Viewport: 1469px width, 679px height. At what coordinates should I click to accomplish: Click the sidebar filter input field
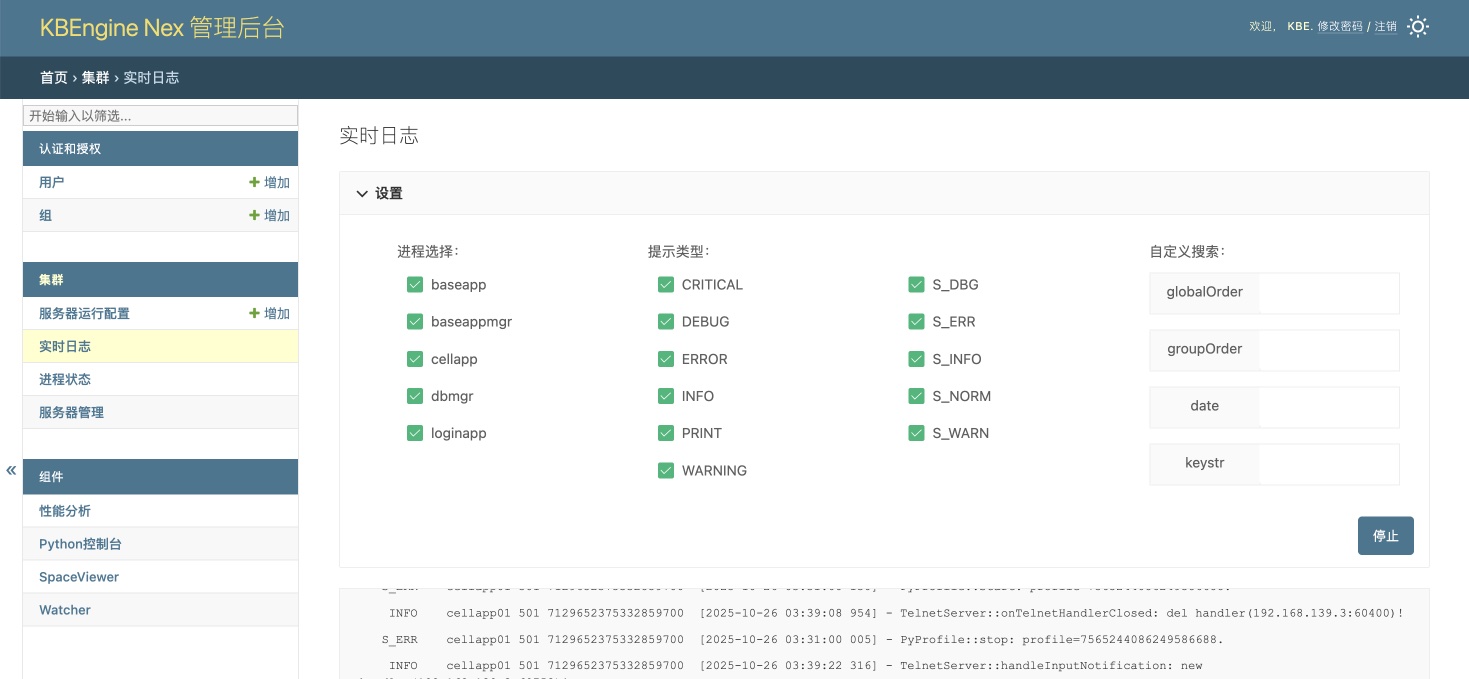tap(160, 116)
